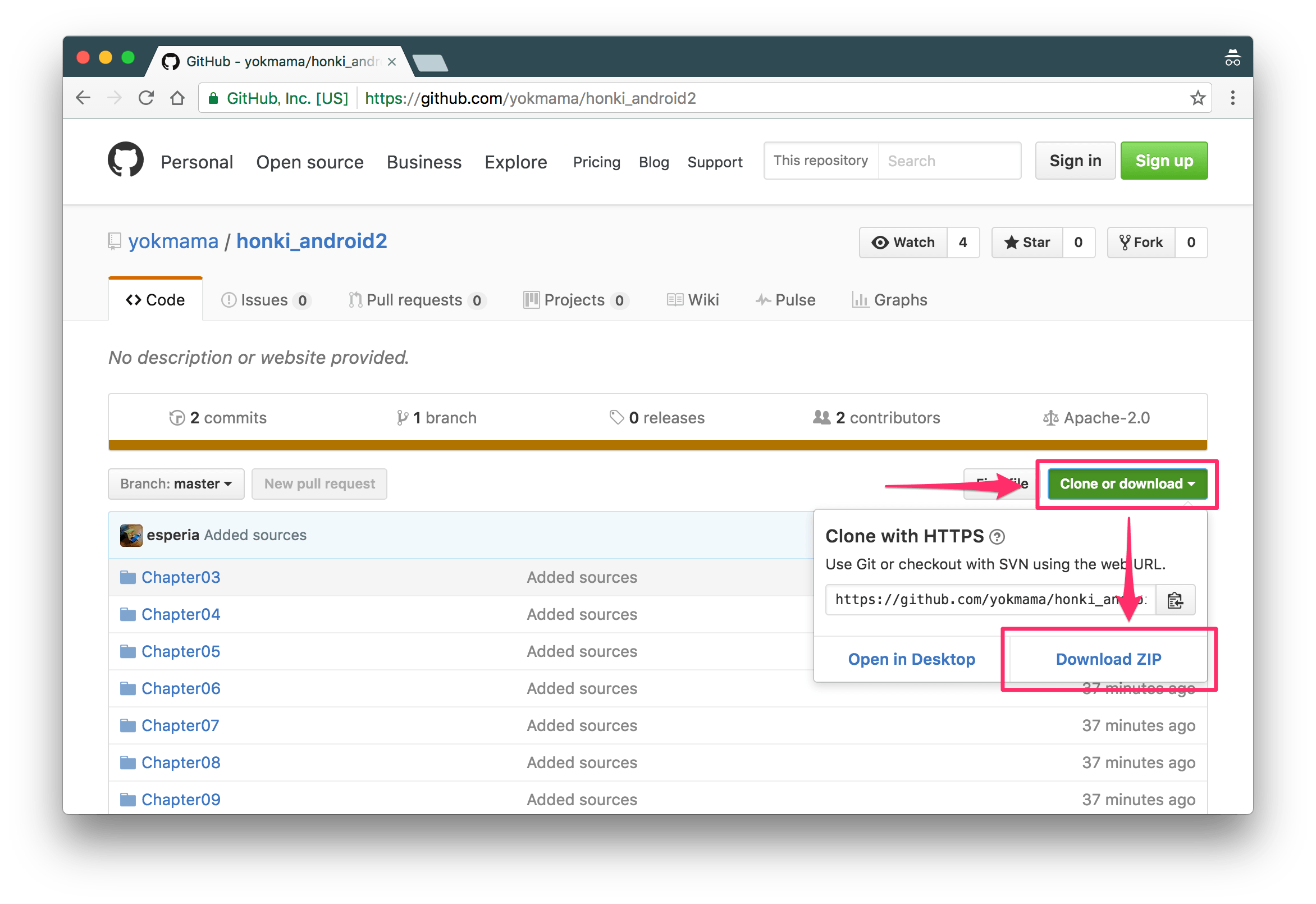Click Open in Desktop

tap(911, 659)
